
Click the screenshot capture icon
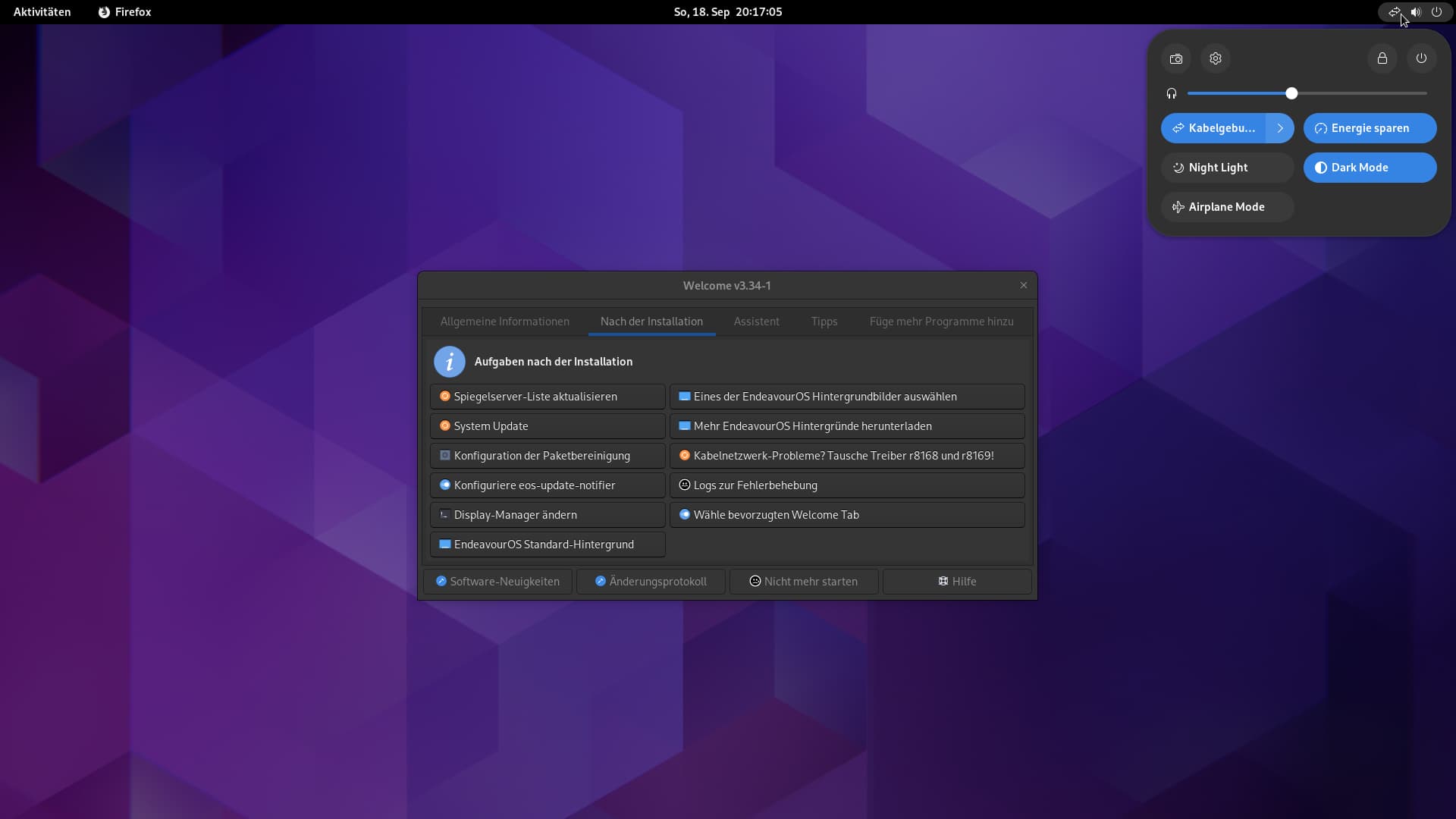(x=1176, y=58)
